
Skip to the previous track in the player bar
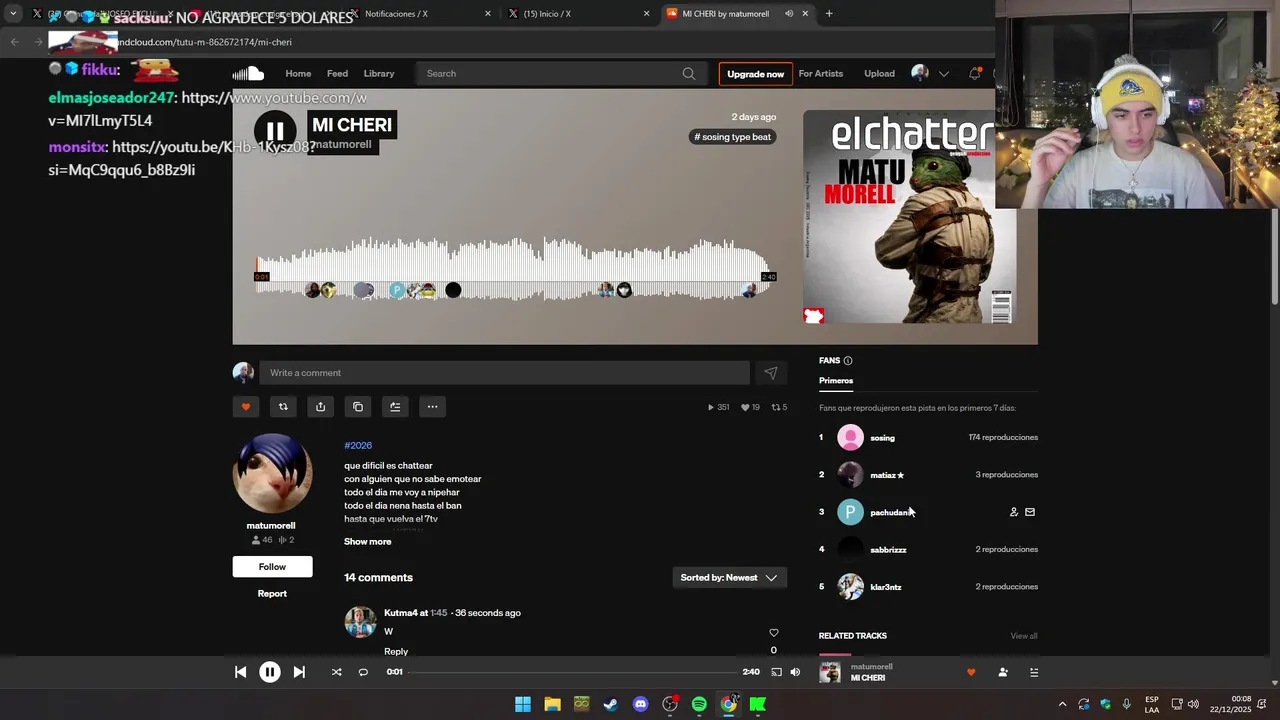tap(240, 672)
